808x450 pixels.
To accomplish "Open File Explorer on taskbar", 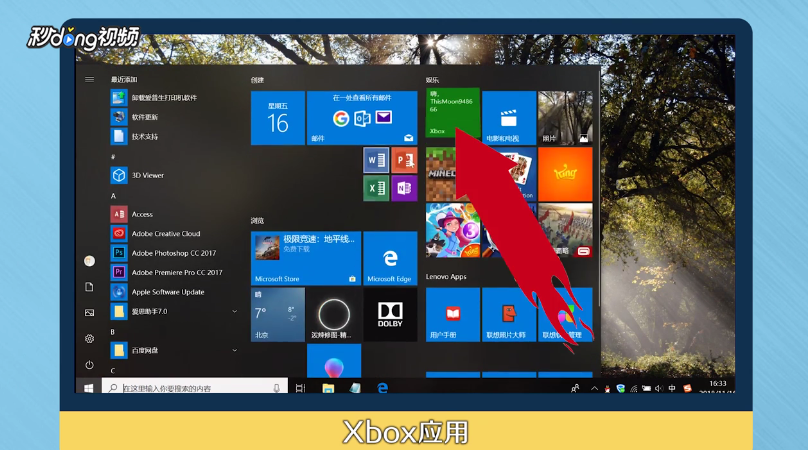I will tap(328, 388).
